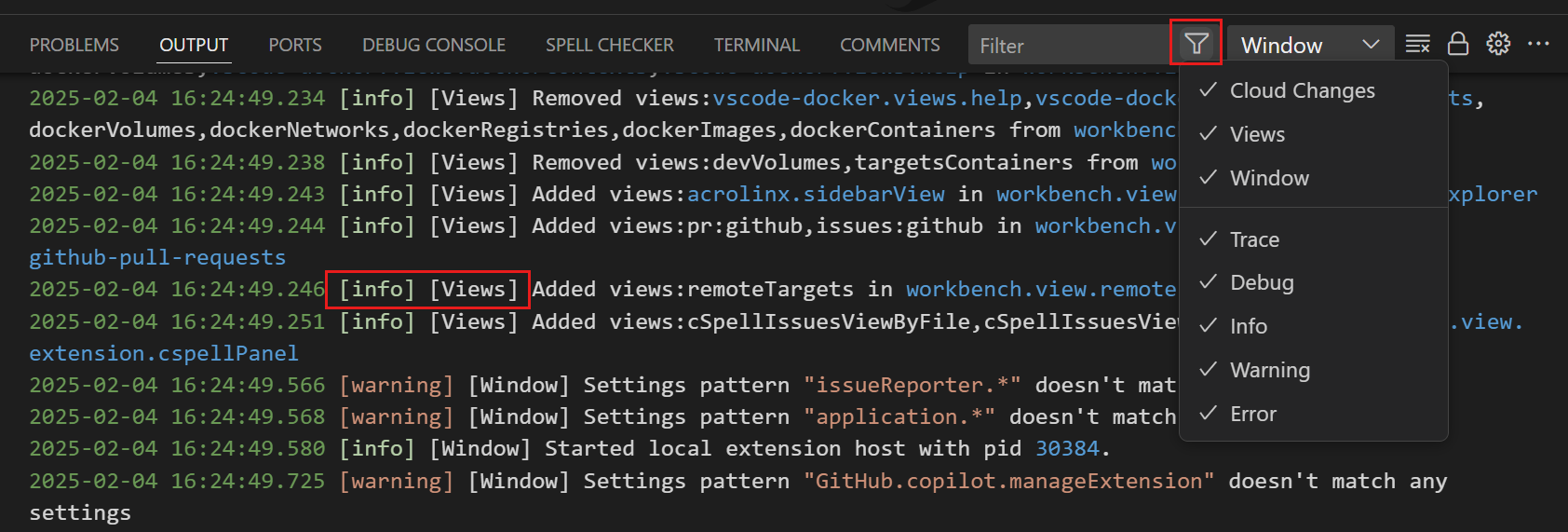The height and width of the screenshot is (532, 1568).
Task: Open the Window output channel dropdown
Action: 1310,45
